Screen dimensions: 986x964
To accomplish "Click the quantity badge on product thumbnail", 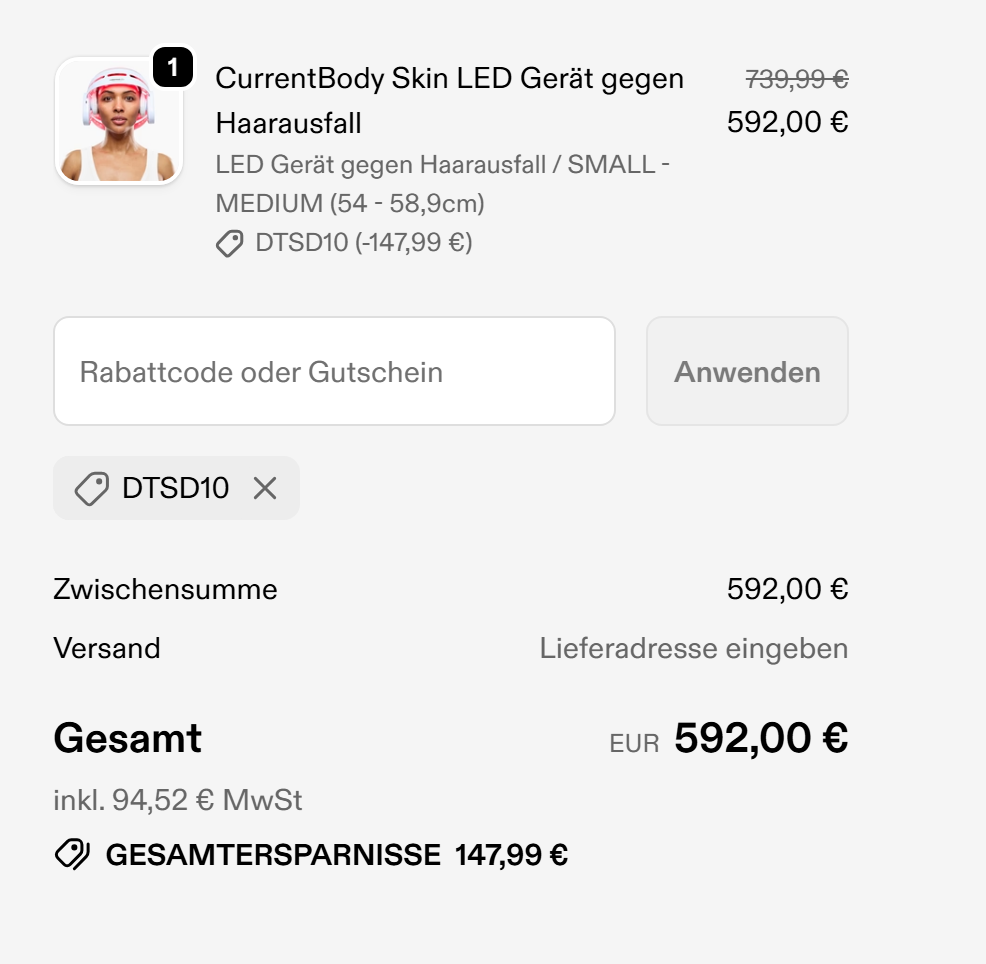I will 172,67.
